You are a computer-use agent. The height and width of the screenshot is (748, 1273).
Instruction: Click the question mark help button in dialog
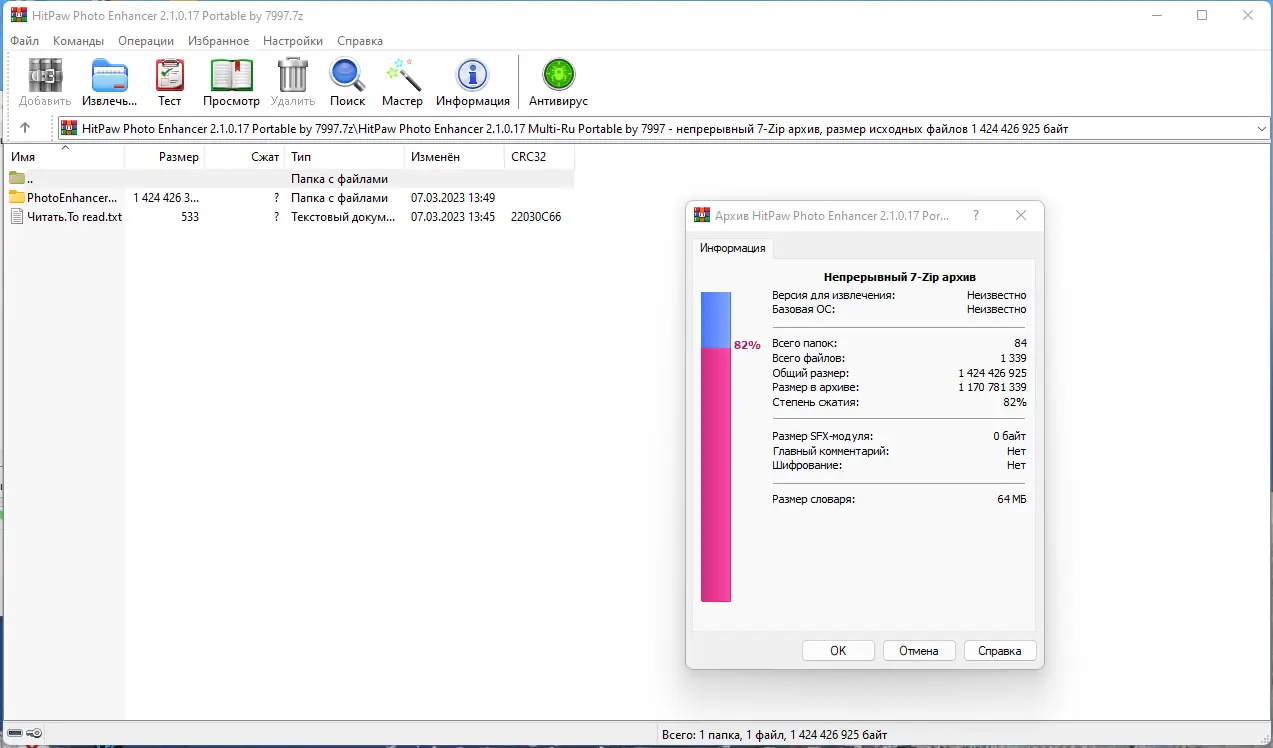point(976,215)
